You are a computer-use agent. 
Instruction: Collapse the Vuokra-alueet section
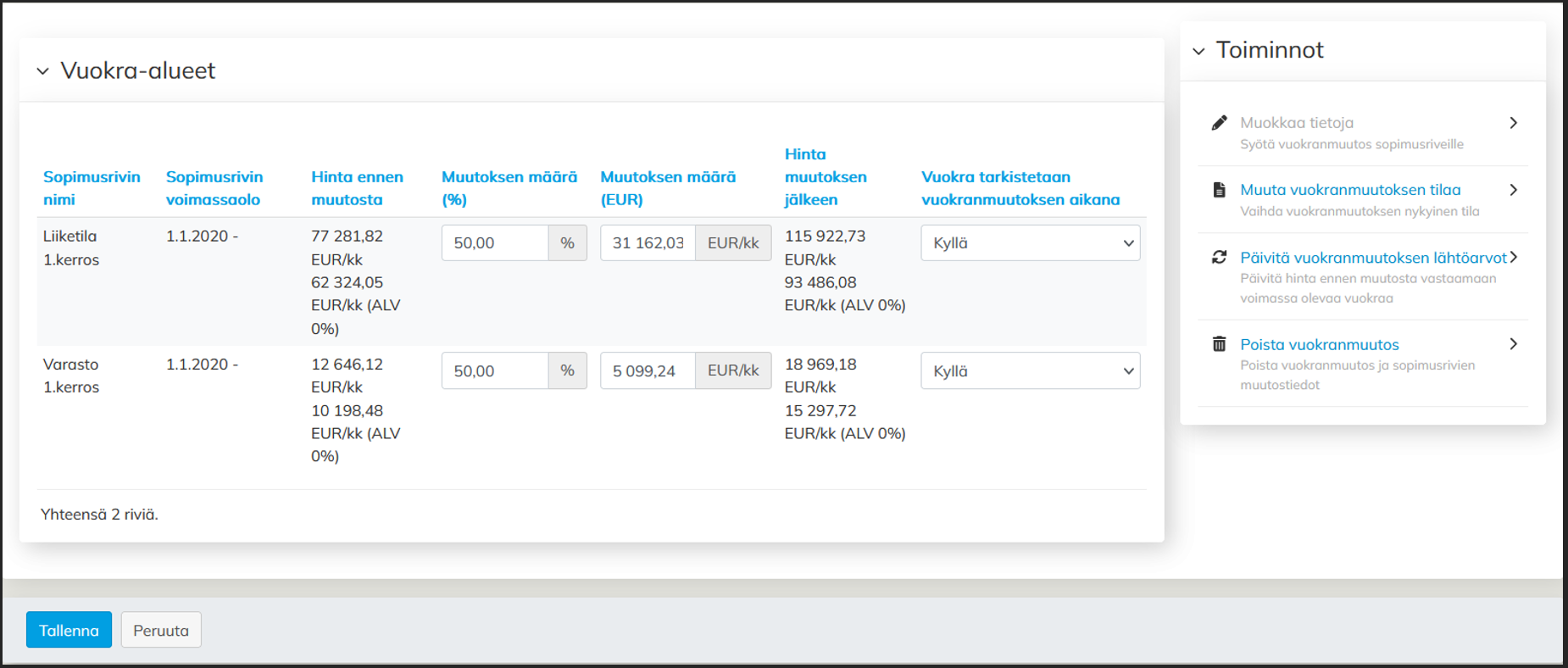click(43, 71)
